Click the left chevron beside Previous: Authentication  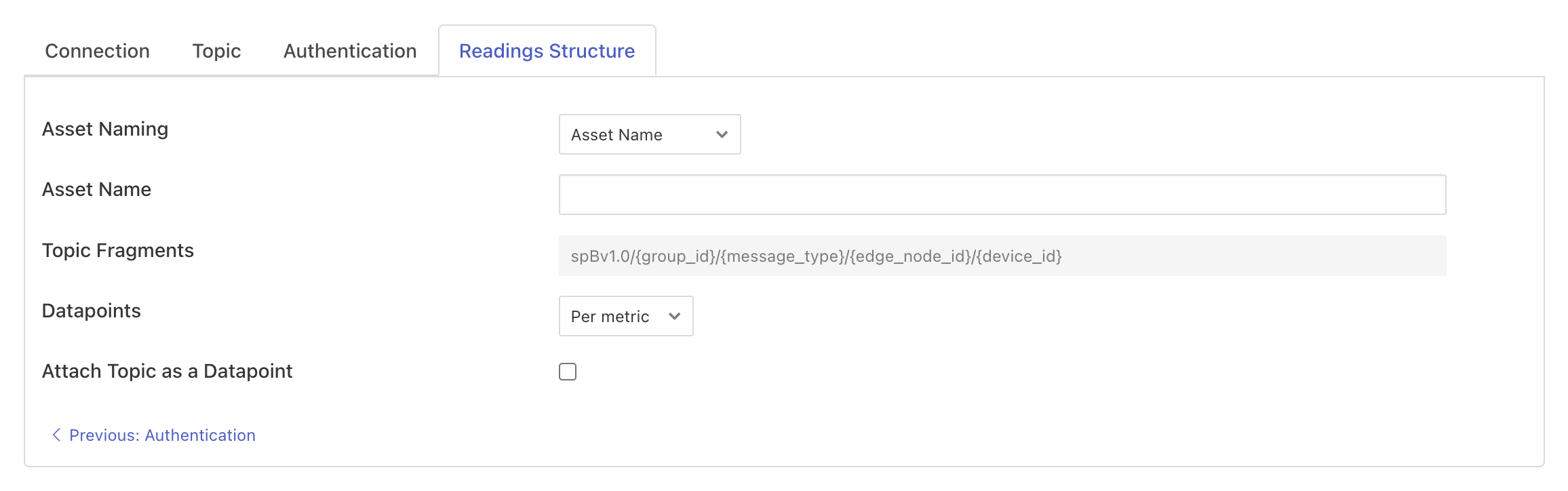click(x=56, y=435)
